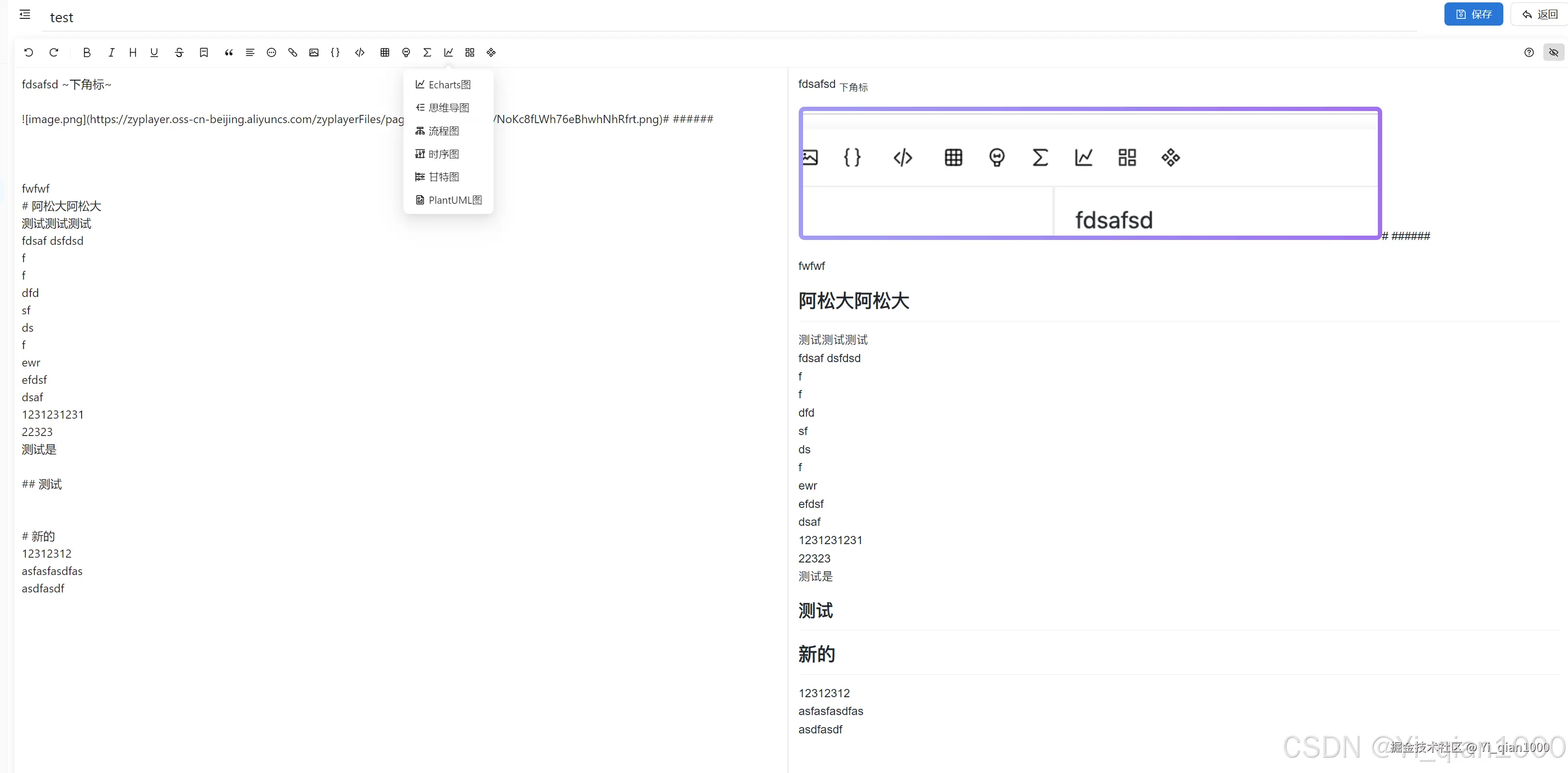Open the four-squares component dropdown
1568x773 pixels.
pos(470,52)
